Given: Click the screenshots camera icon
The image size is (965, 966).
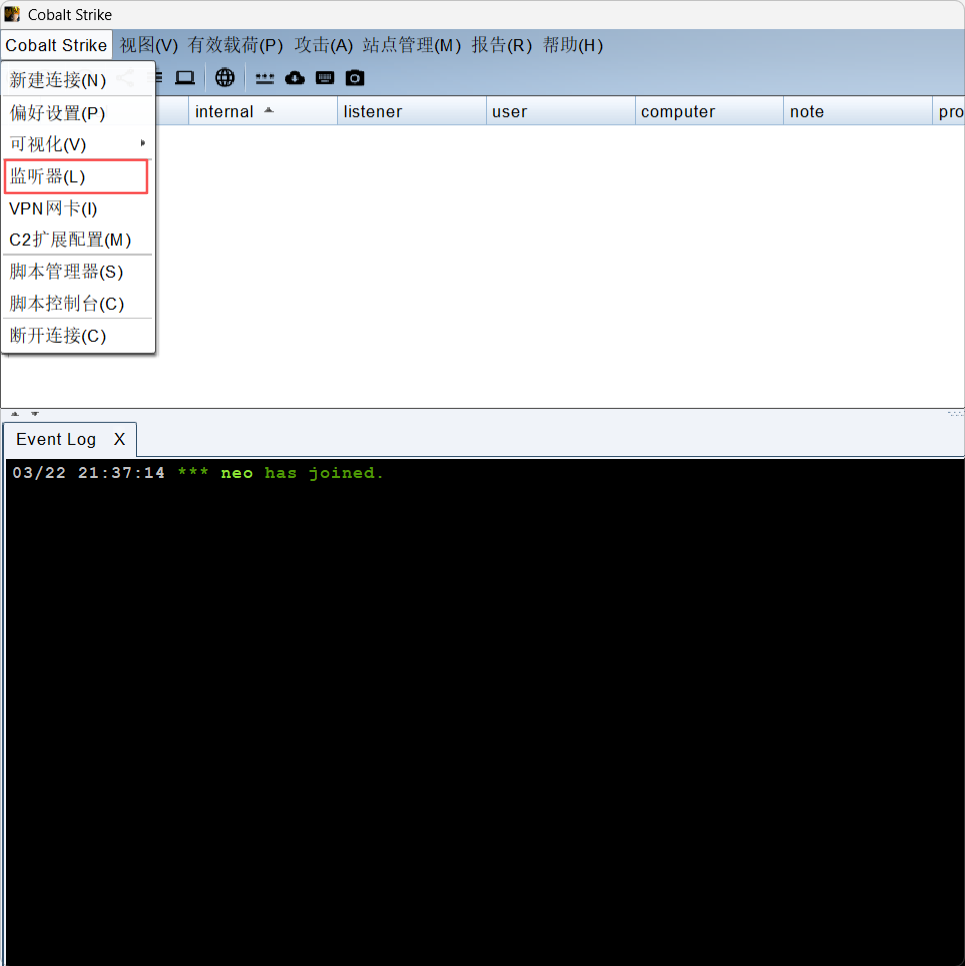Looking at the screenshot, I should click(354, 78).
